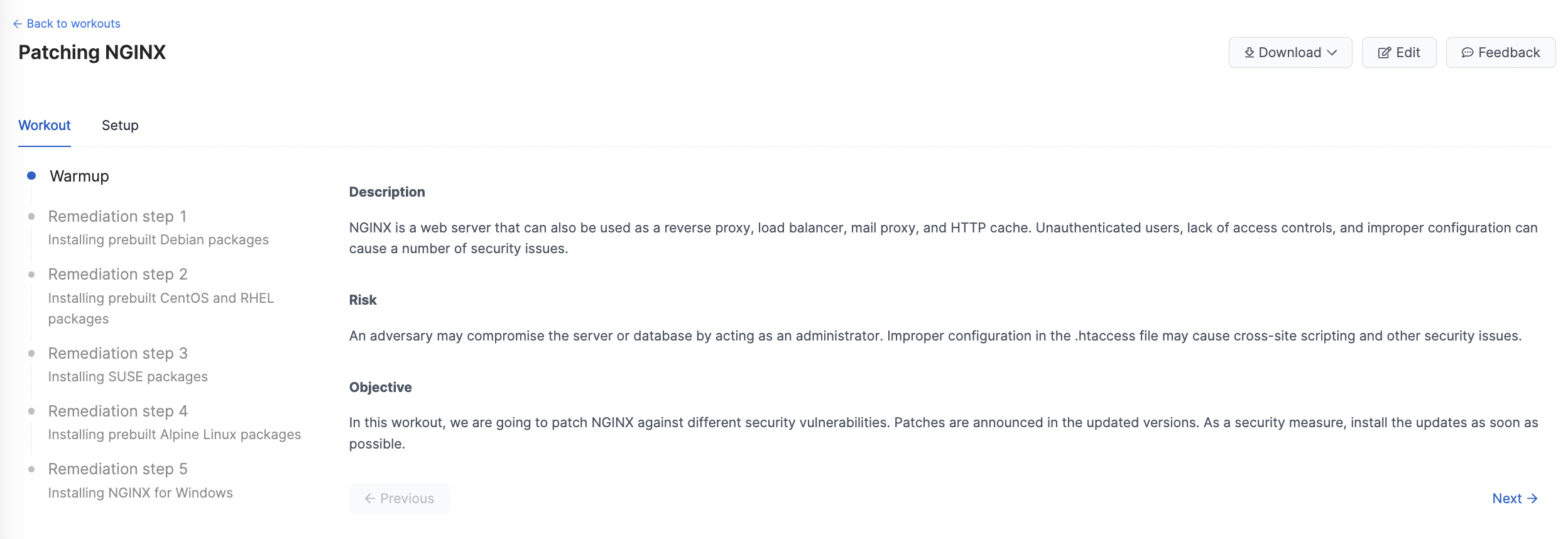Click the left arrow icon in Previous button
The image size is (1568, 539).
[x=370, y=498]
